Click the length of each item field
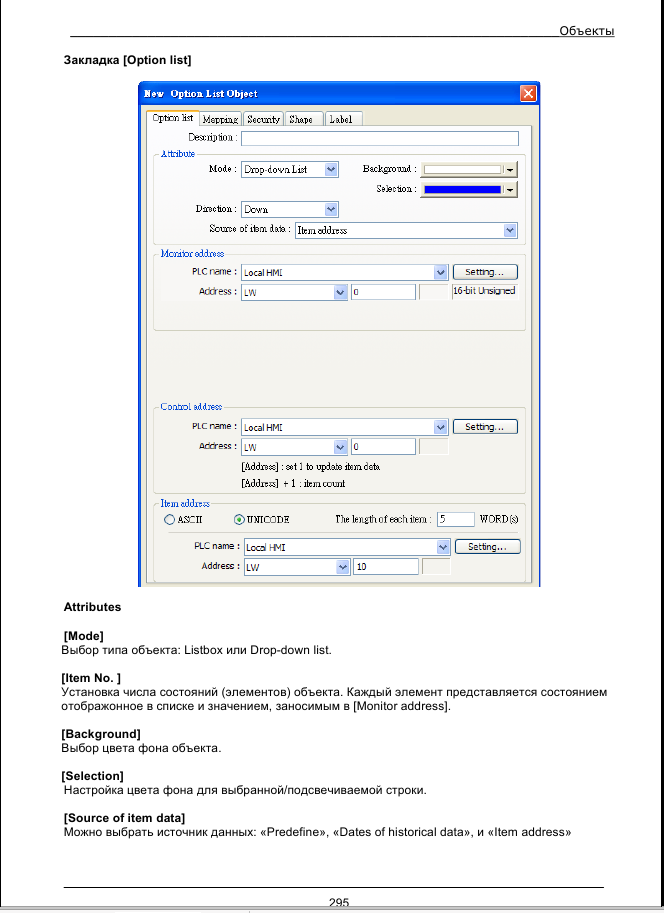This screenshot has height=913, width=664. pos(455,519)
